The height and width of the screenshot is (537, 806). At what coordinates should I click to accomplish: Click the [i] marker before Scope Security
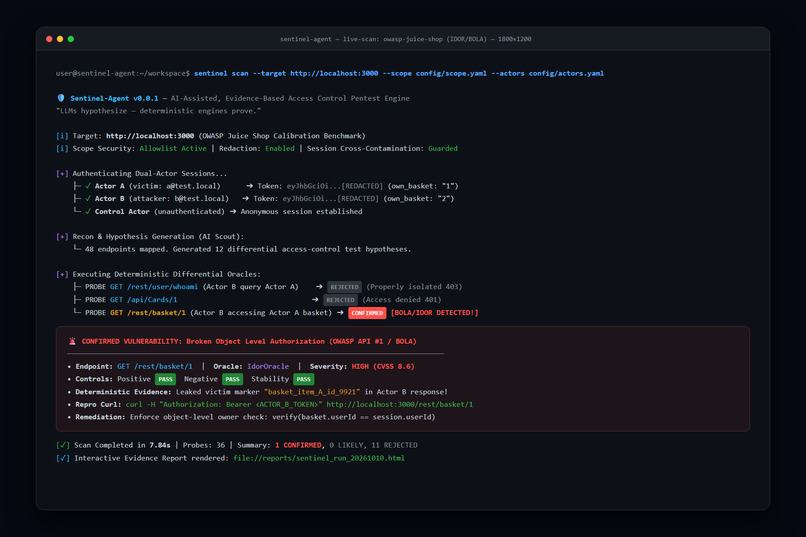pos(62,149)
